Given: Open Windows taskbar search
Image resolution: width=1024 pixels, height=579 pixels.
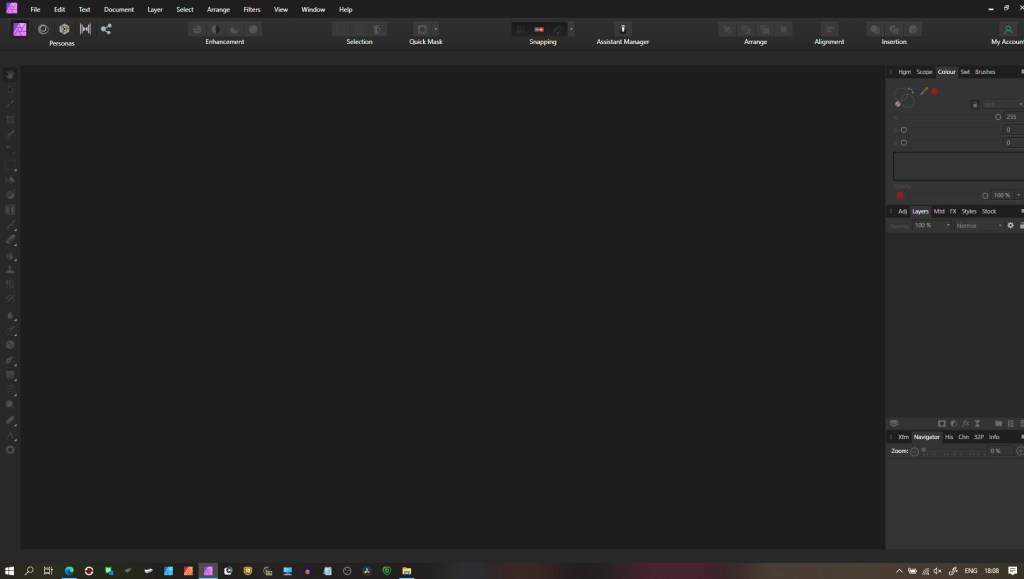Looking at the screenshot, I should [29, 570].
